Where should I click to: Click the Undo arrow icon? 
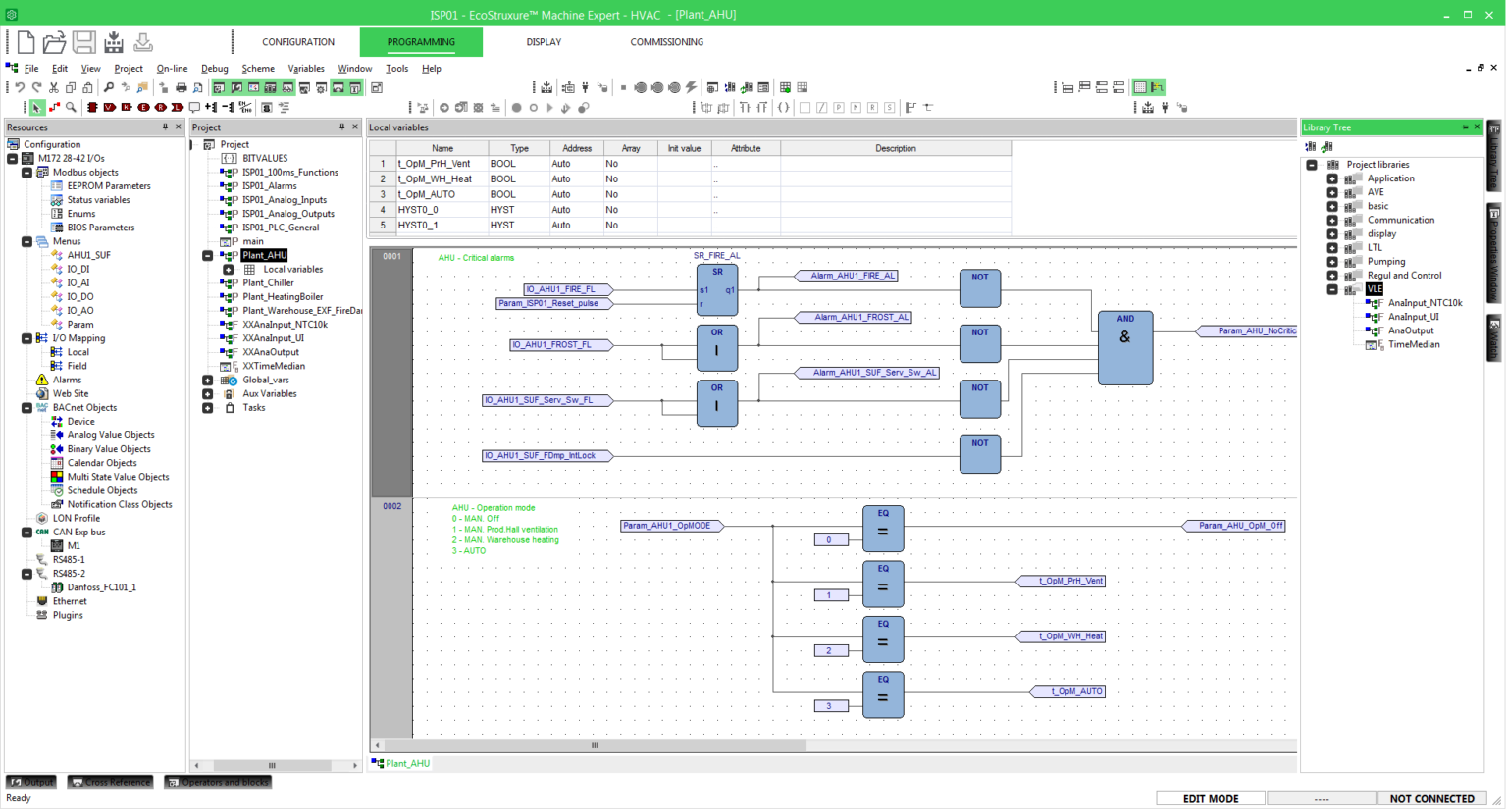click(x=21, y=88)
